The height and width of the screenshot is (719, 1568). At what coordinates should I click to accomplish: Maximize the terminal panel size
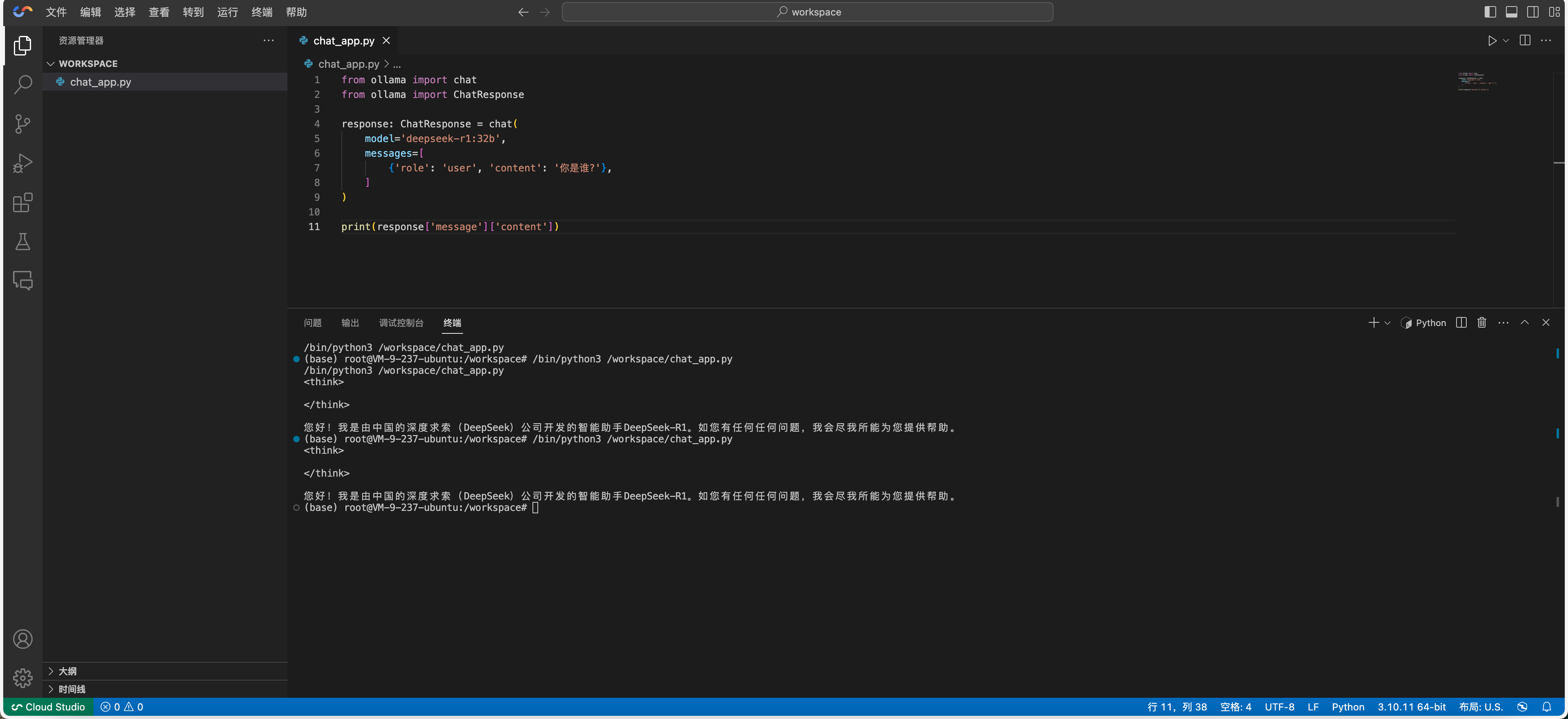pyautogui.click(x=1525, y=322)
